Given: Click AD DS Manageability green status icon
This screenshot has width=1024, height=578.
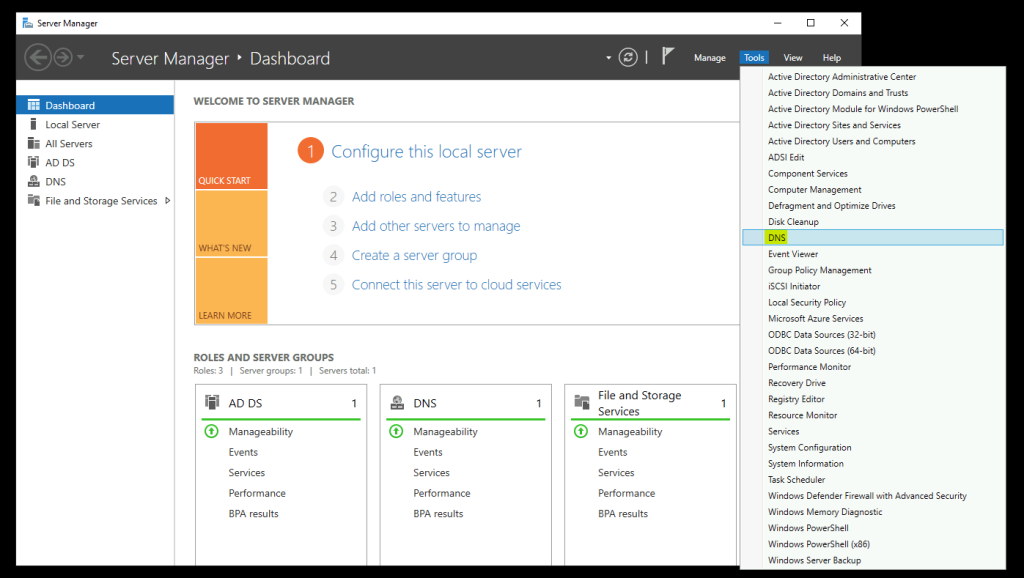Looking at the screenshot, I should (x=212, y=431).
